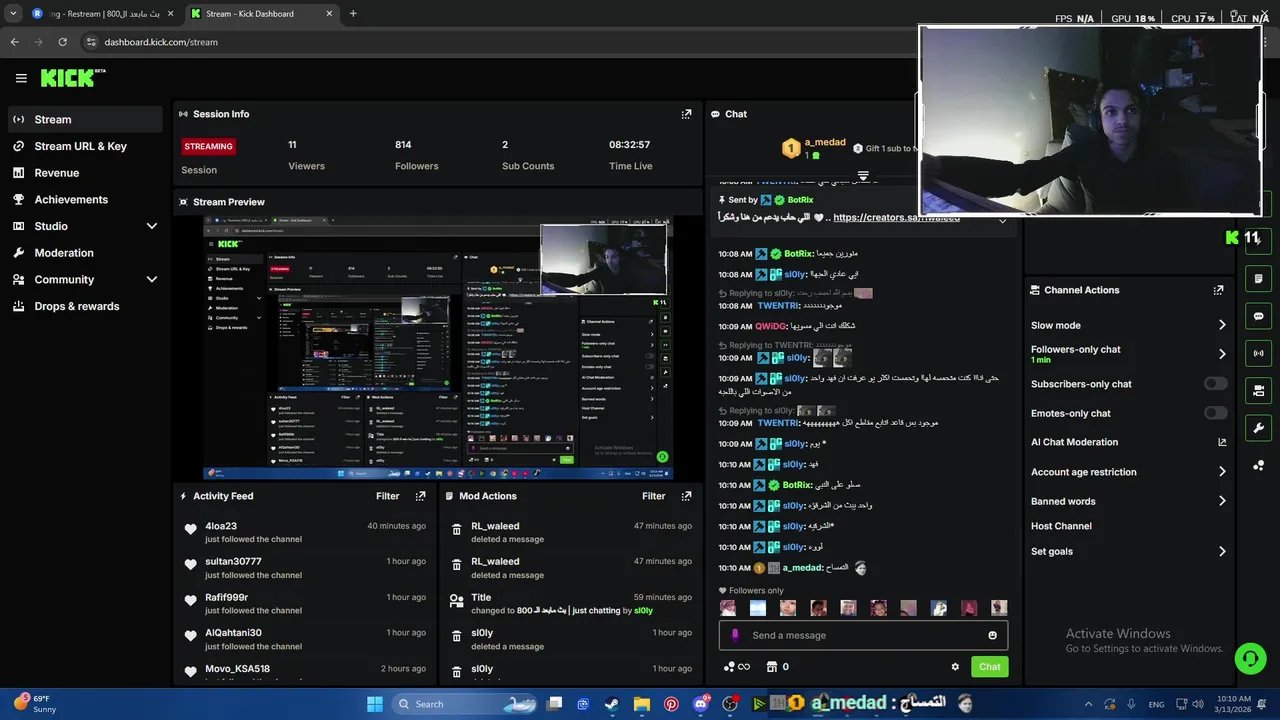Screen dimensions: 1280x720
Task: Pop out the Mod Actions panel
Action: point(686,496)
